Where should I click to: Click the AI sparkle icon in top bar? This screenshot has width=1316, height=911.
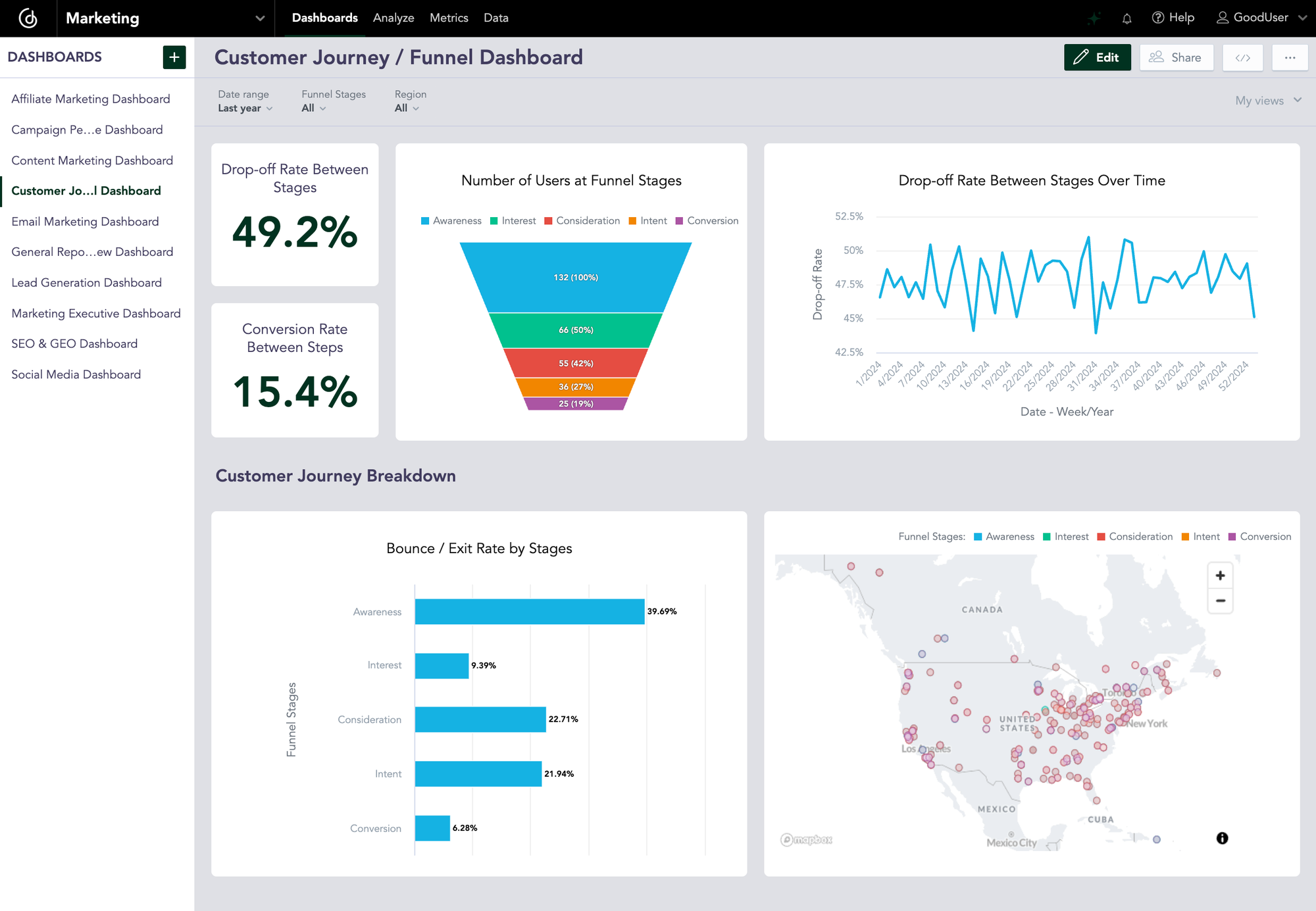pyautogui.click(x=1093, y=18)
